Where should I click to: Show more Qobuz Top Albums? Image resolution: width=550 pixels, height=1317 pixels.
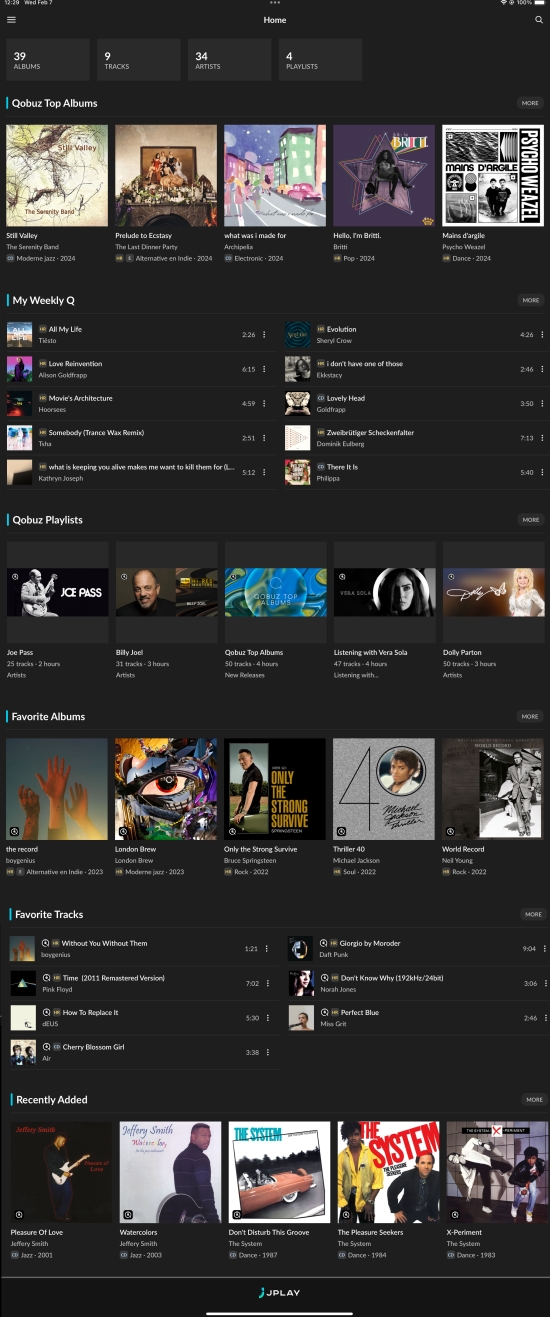(530, 103)
